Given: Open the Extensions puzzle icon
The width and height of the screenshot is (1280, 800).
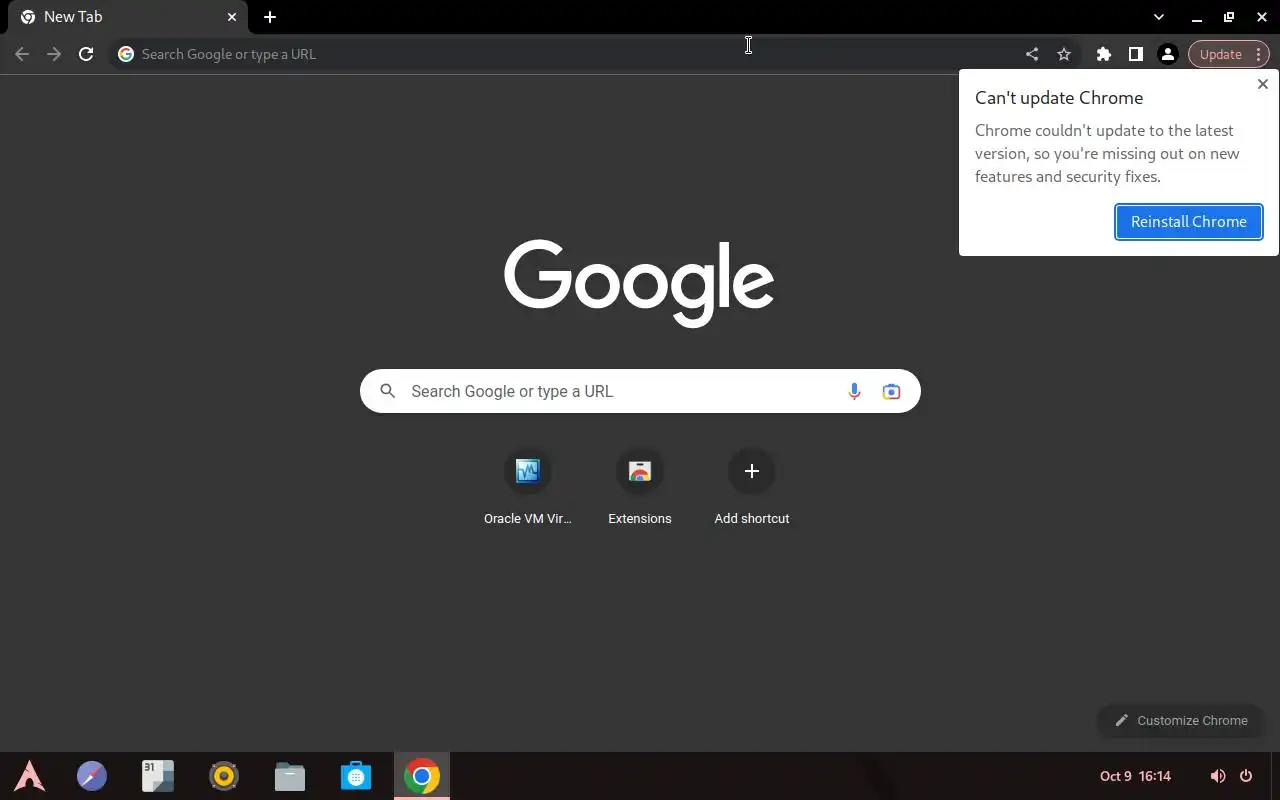Looking at the screenshot, I should 1104,54.
